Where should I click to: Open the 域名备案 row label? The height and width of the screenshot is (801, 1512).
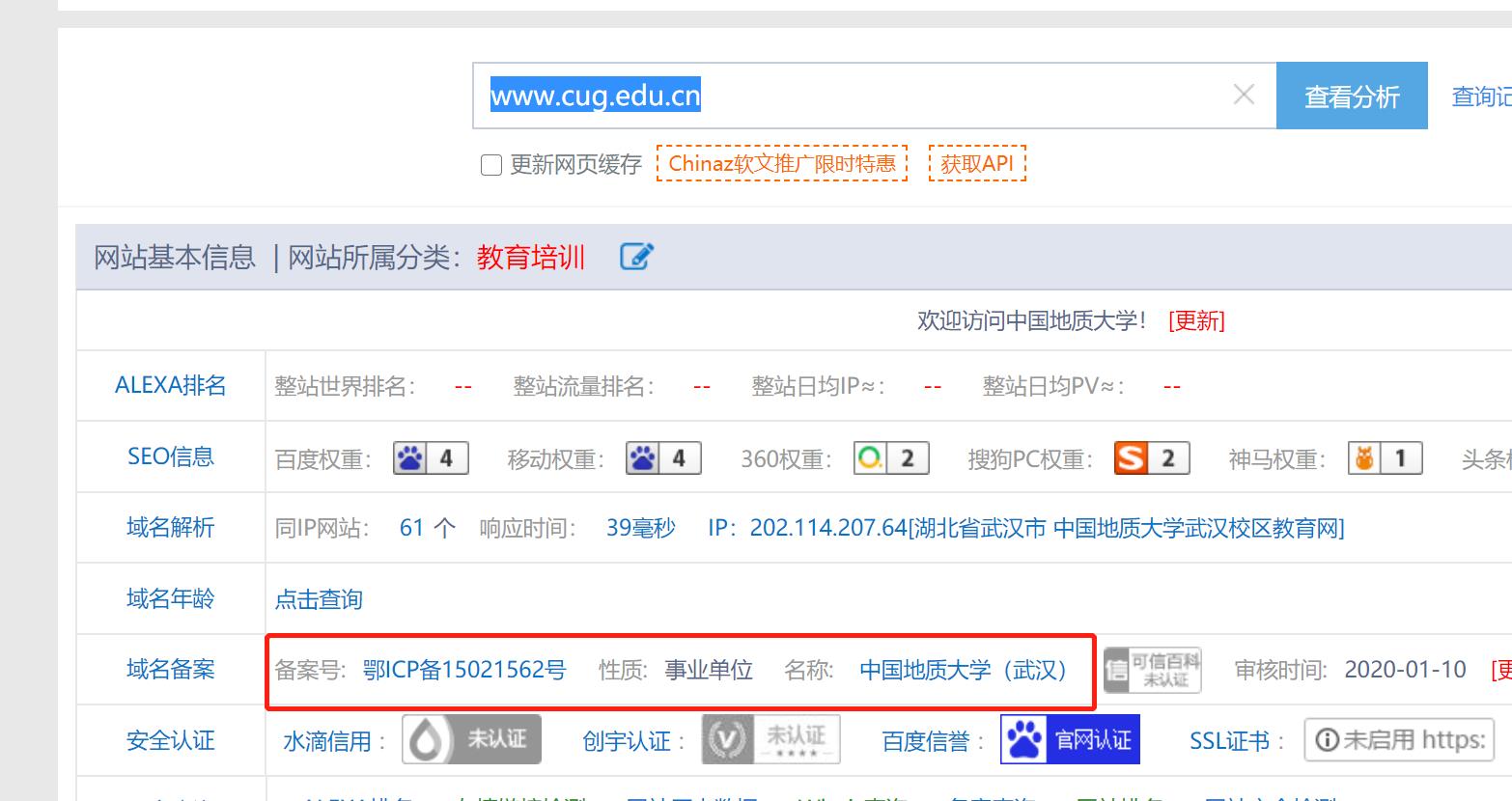coord(171,669)
